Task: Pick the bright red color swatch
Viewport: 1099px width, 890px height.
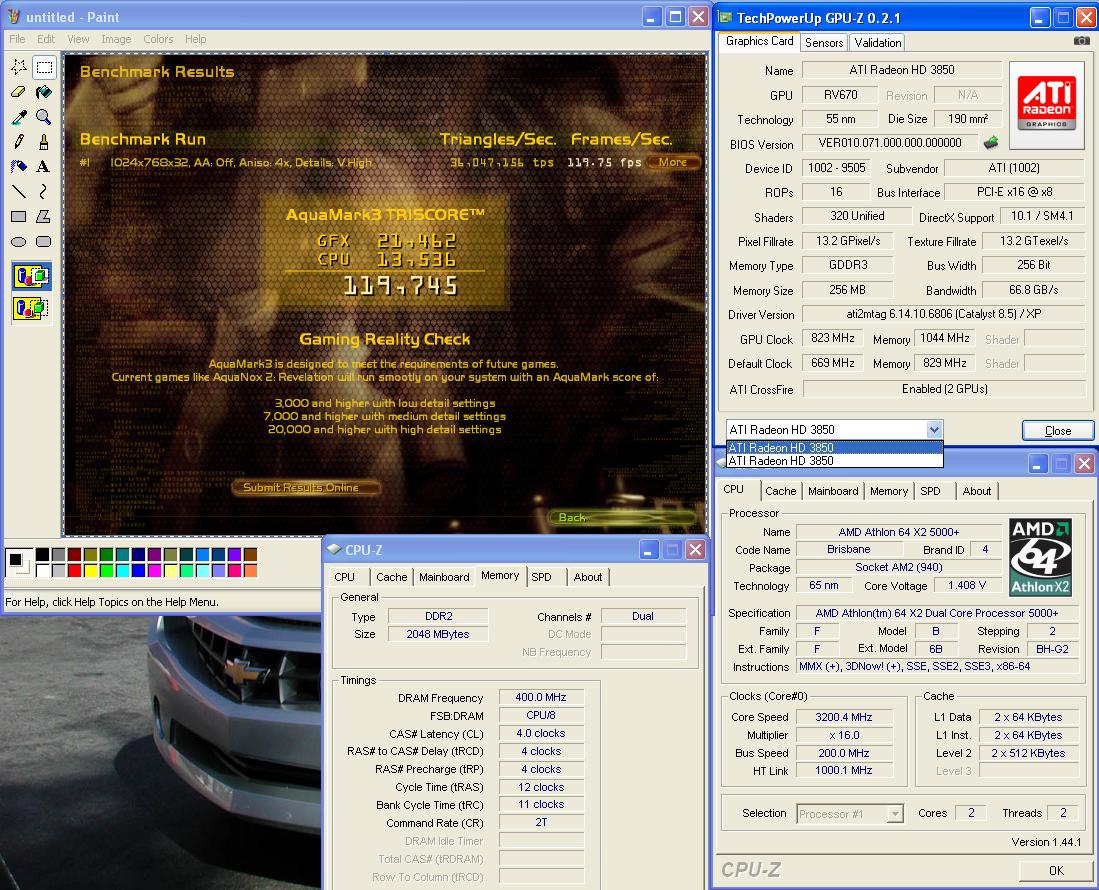Action: pos(74,570)
